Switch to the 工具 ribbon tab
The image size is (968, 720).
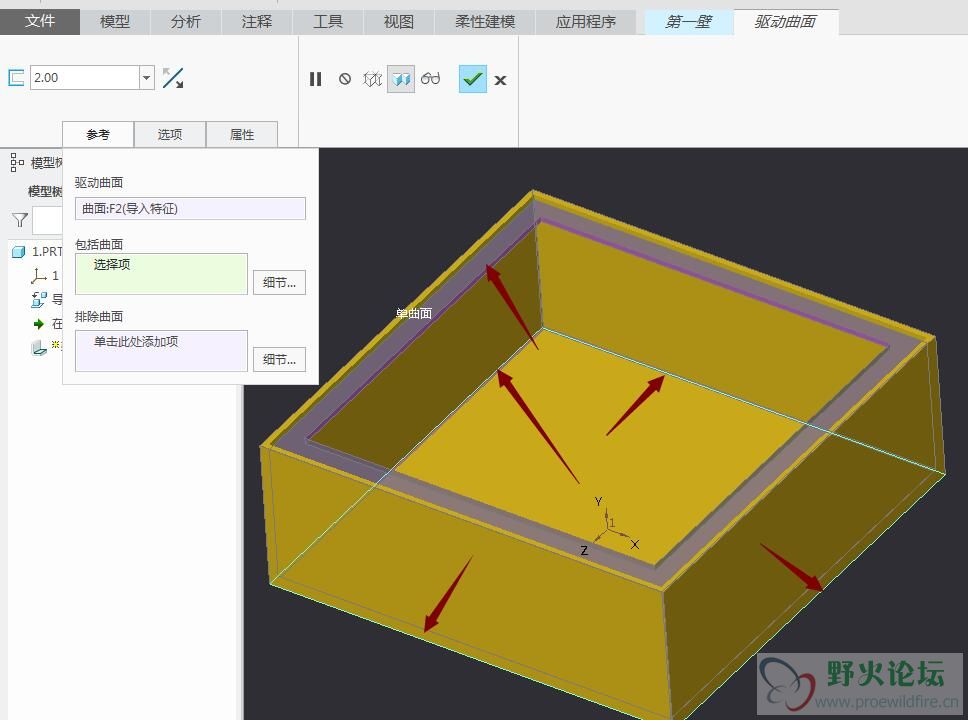click(328, 22)
